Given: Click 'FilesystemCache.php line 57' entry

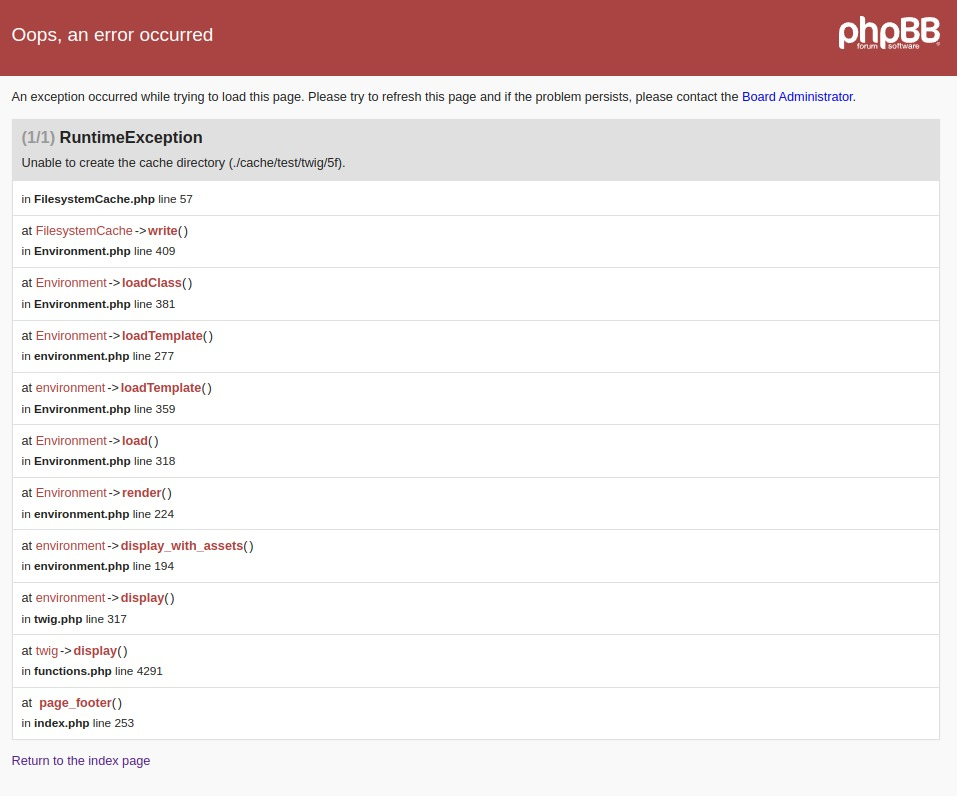Looking at the screenshot, I should pyautogui.click(x=107, y=199).
